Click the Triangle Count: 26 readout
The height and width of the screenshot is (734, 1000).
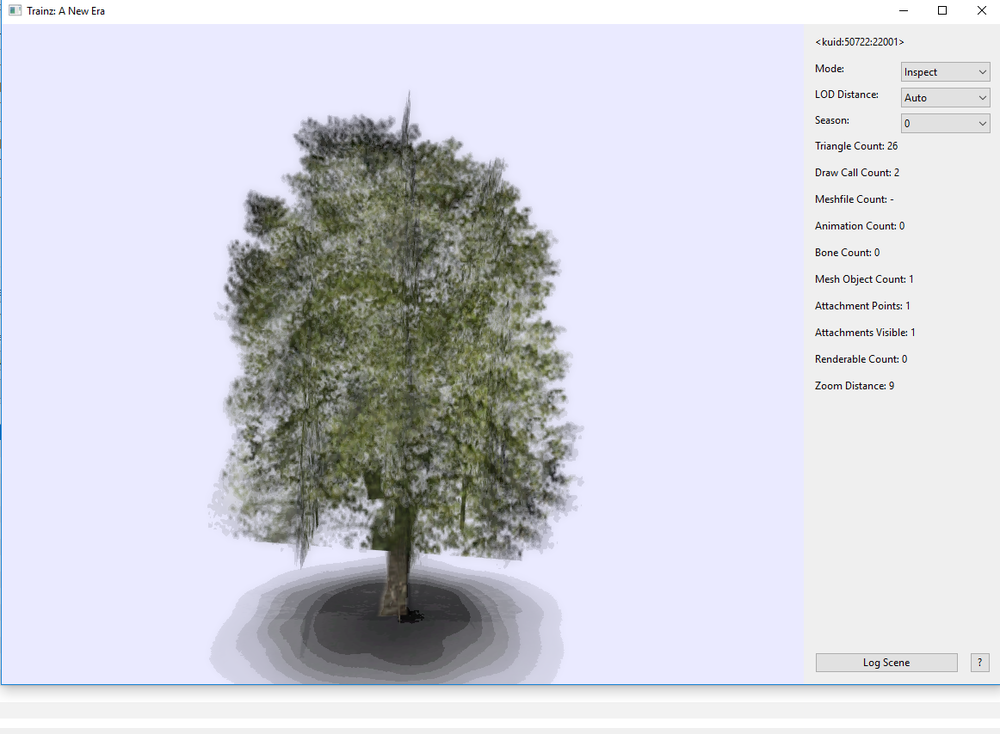click(x=856, y=146)
